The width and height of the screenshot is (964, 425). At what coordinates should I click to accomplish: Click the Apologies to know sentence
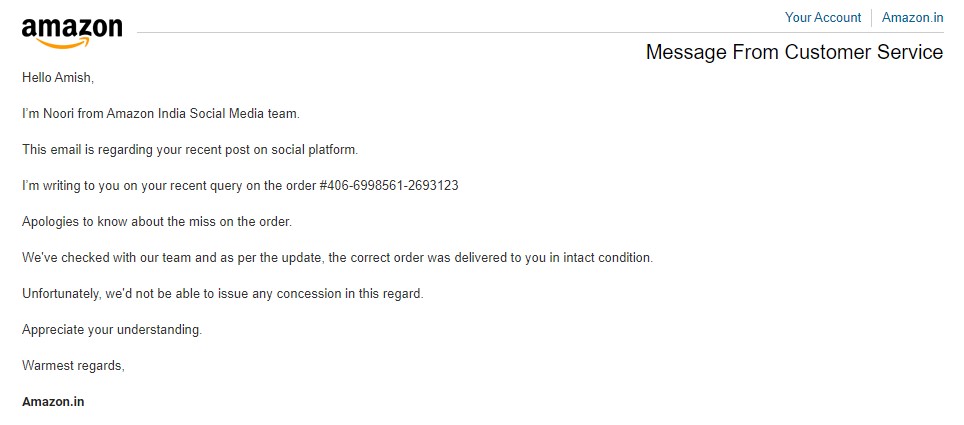(156, 221)
